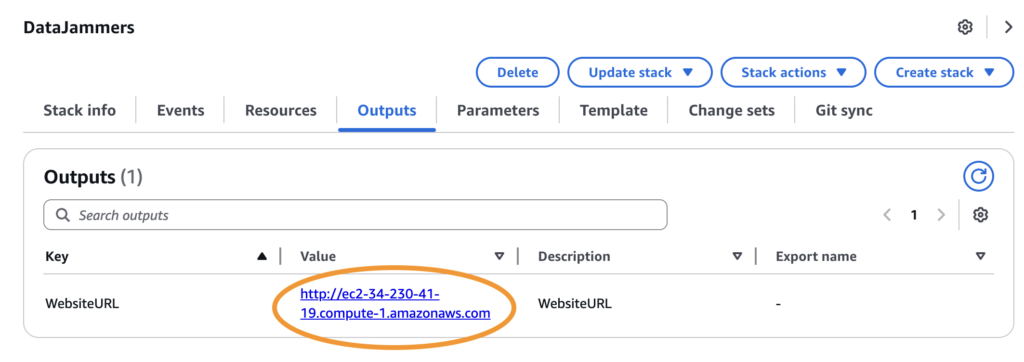
Task: Go to previous page of outputs
Action: (x=887, y=214)
